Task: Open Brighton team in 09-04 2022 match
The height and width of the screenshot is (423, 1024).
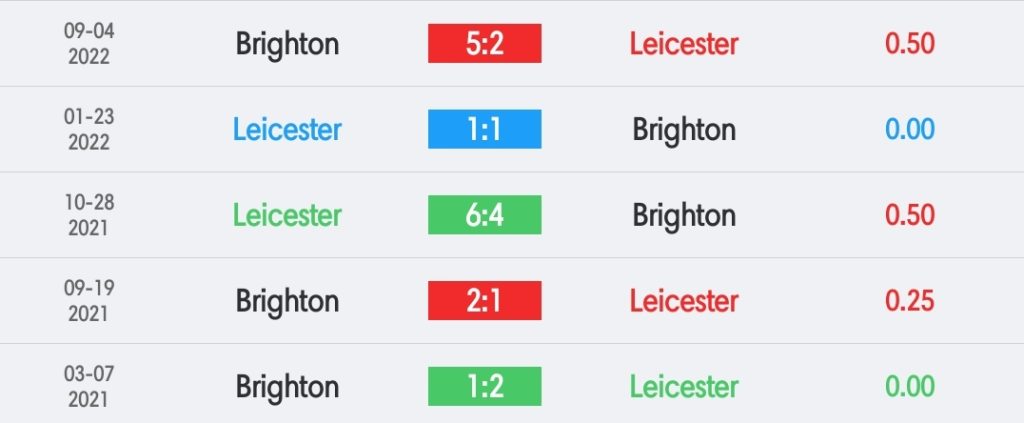Action: click(287, 44)
